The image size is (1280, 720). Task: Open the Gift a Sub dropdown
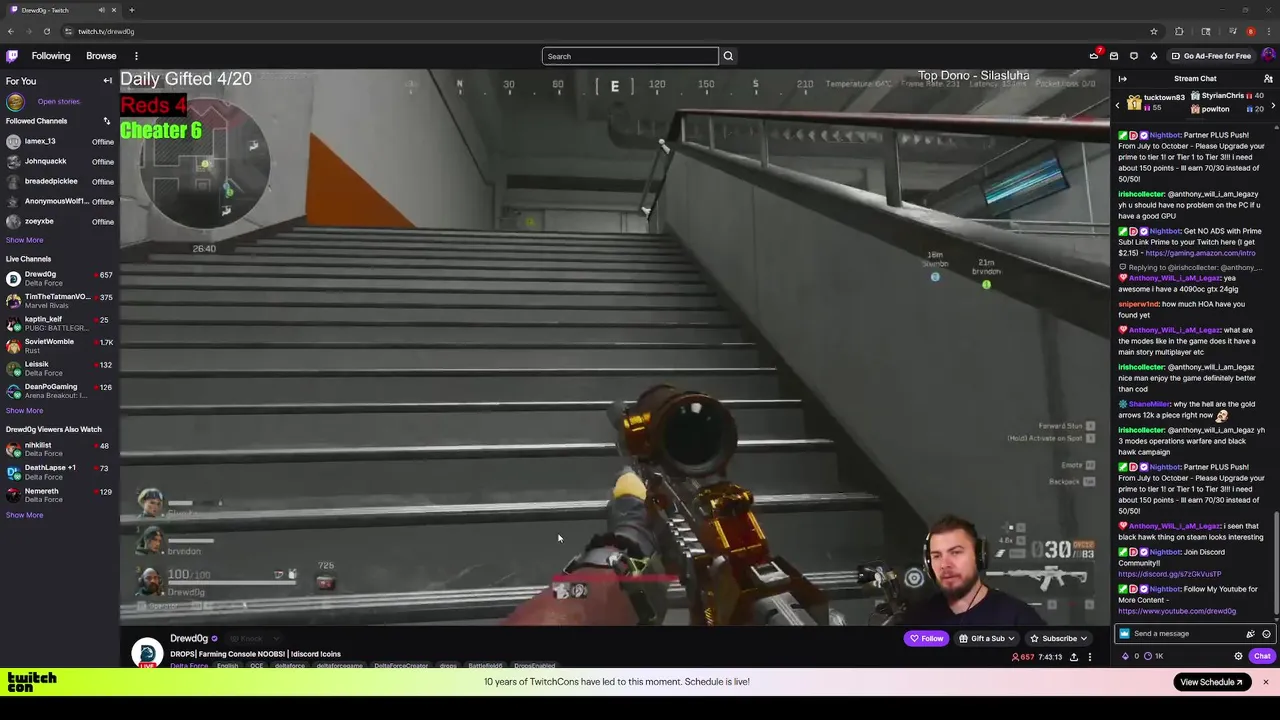click(x=986, y=638)
